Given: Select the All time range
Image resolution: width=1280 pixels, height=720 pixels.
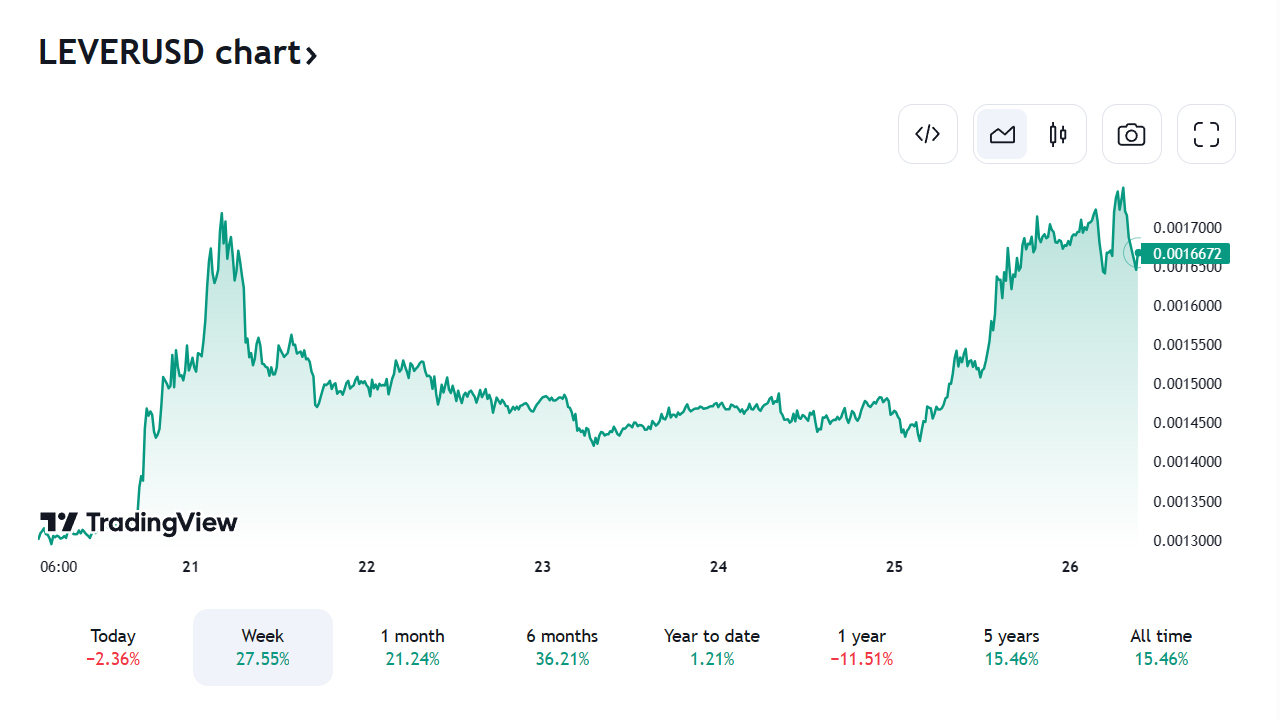Looking at the screenshot, I should coord(1161,647).
